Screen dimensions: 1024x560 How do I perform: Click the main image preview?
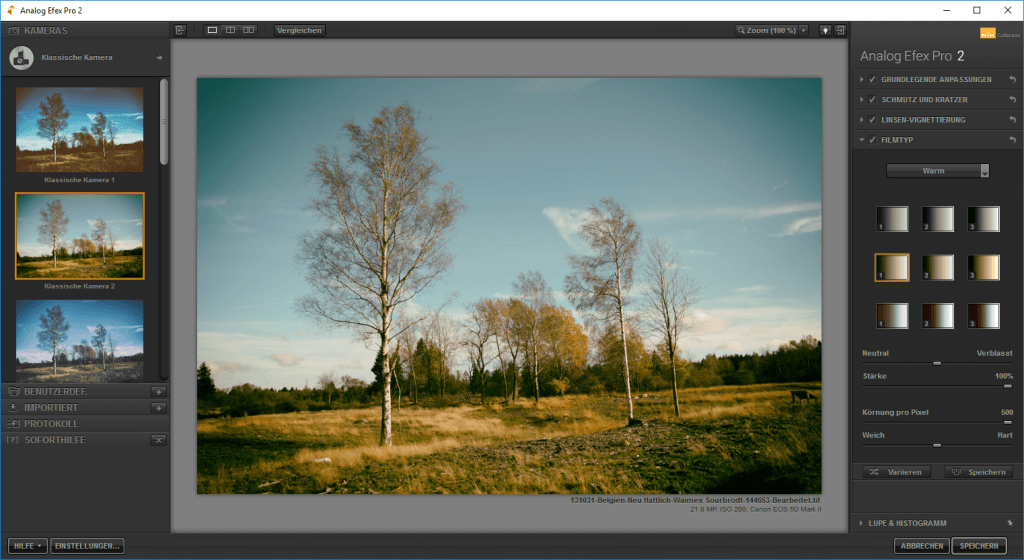click(509, 286)
